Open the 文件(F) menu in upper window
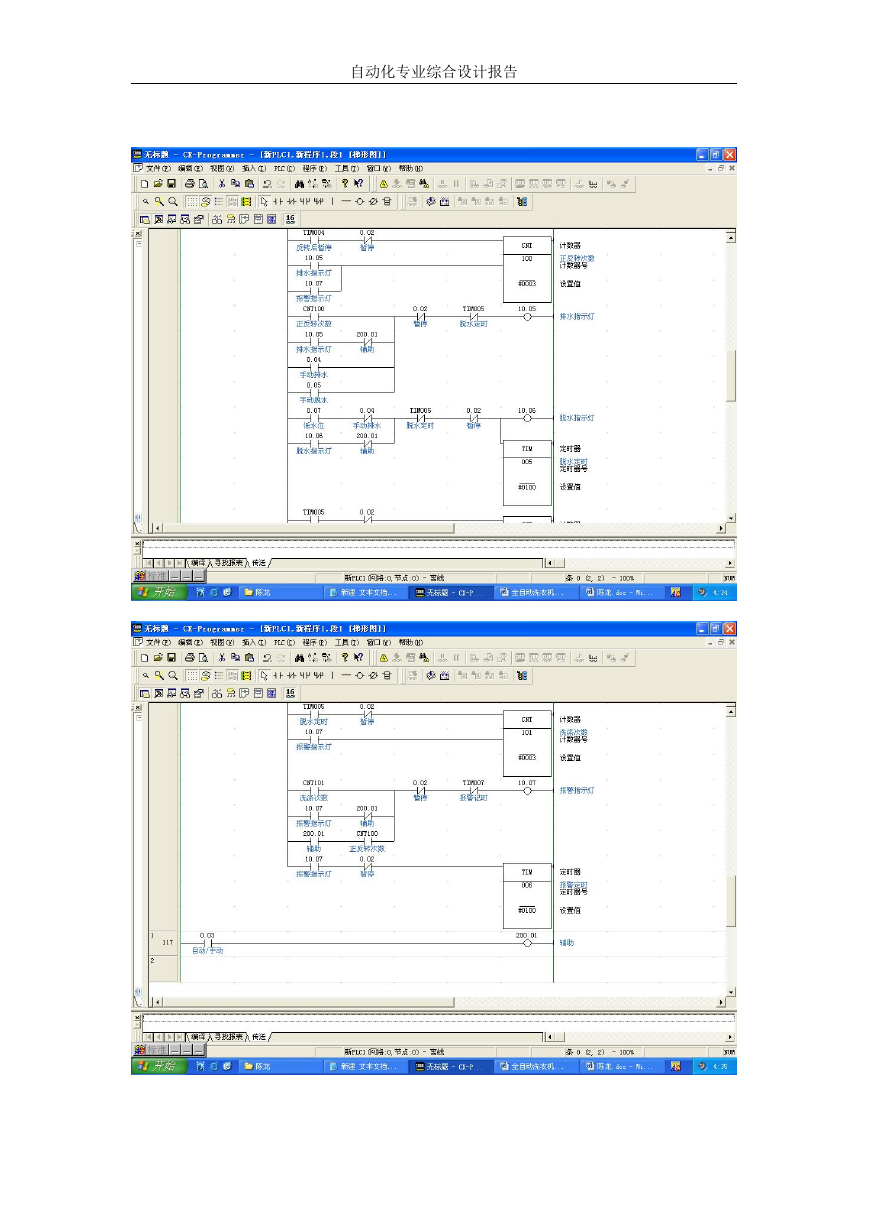Screen dimensions: 869x1228 click(x=160, y=169)
